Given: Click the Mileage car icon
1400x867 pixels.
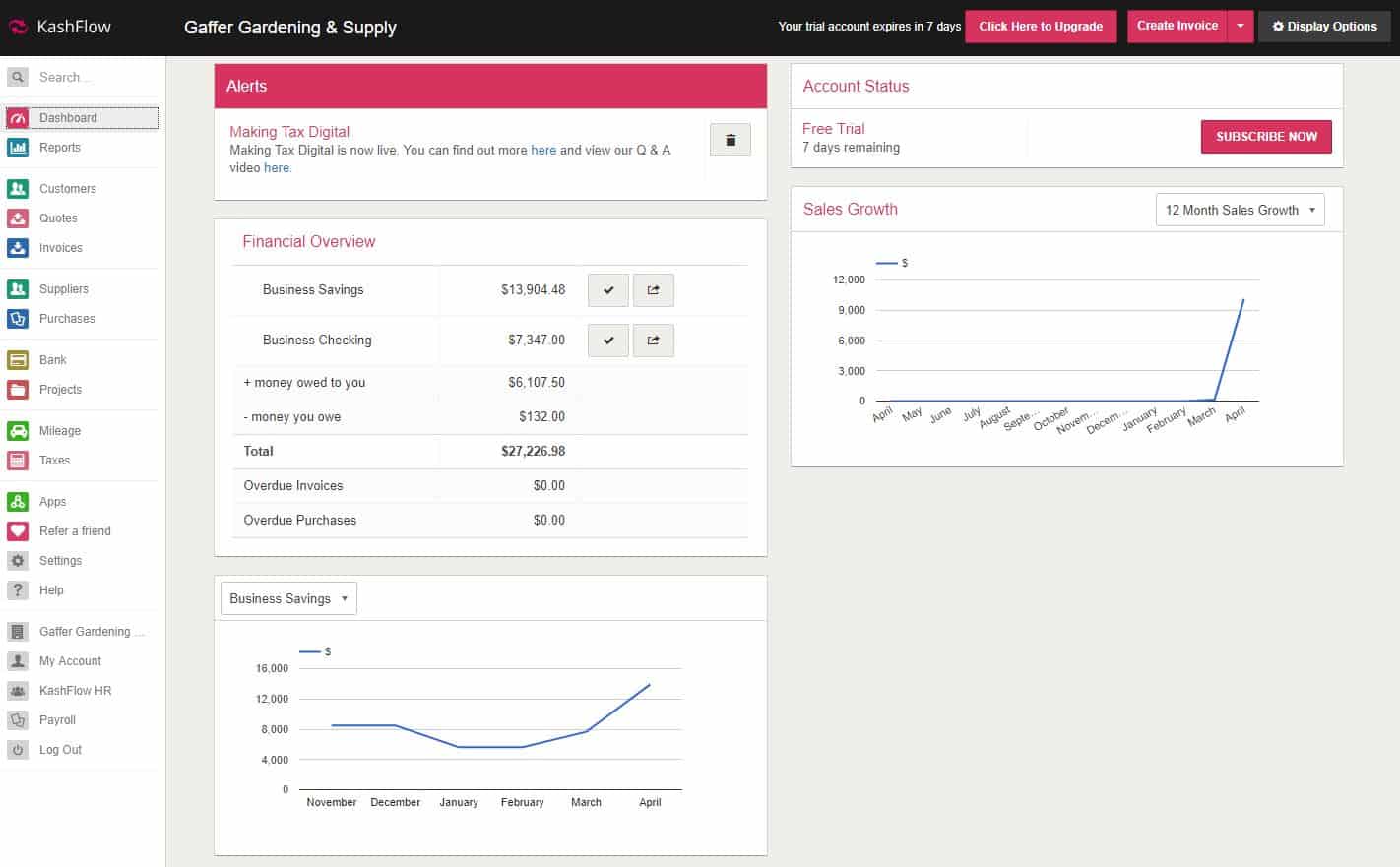Looking at the screenshot, I should (x=18, y=431).
